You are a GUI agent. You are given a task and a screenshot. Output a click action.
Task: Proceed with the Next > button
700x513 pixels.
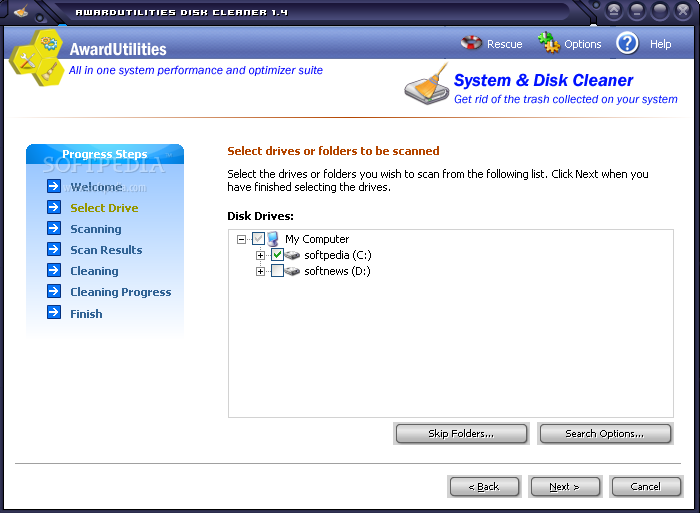coord(565,487)
